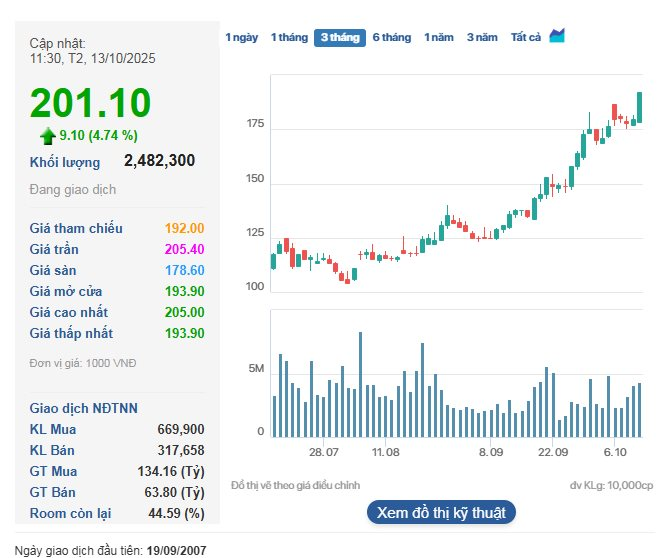Click the chart type icon beside Tất cả
669x558 pixels.
(557, 36)
